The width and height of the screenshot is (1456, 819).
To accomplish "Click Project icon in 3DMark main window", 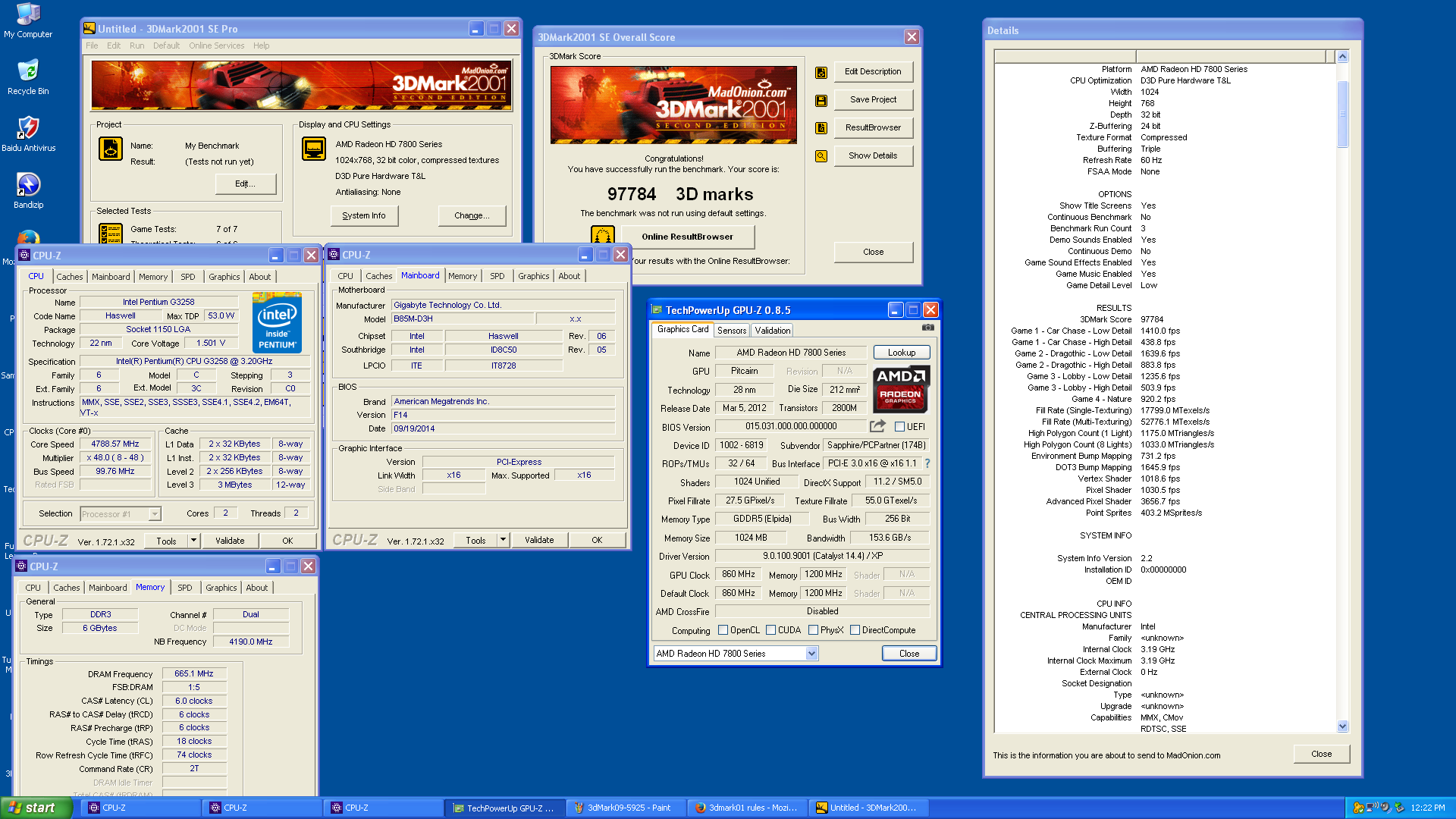I will [111, 149].
